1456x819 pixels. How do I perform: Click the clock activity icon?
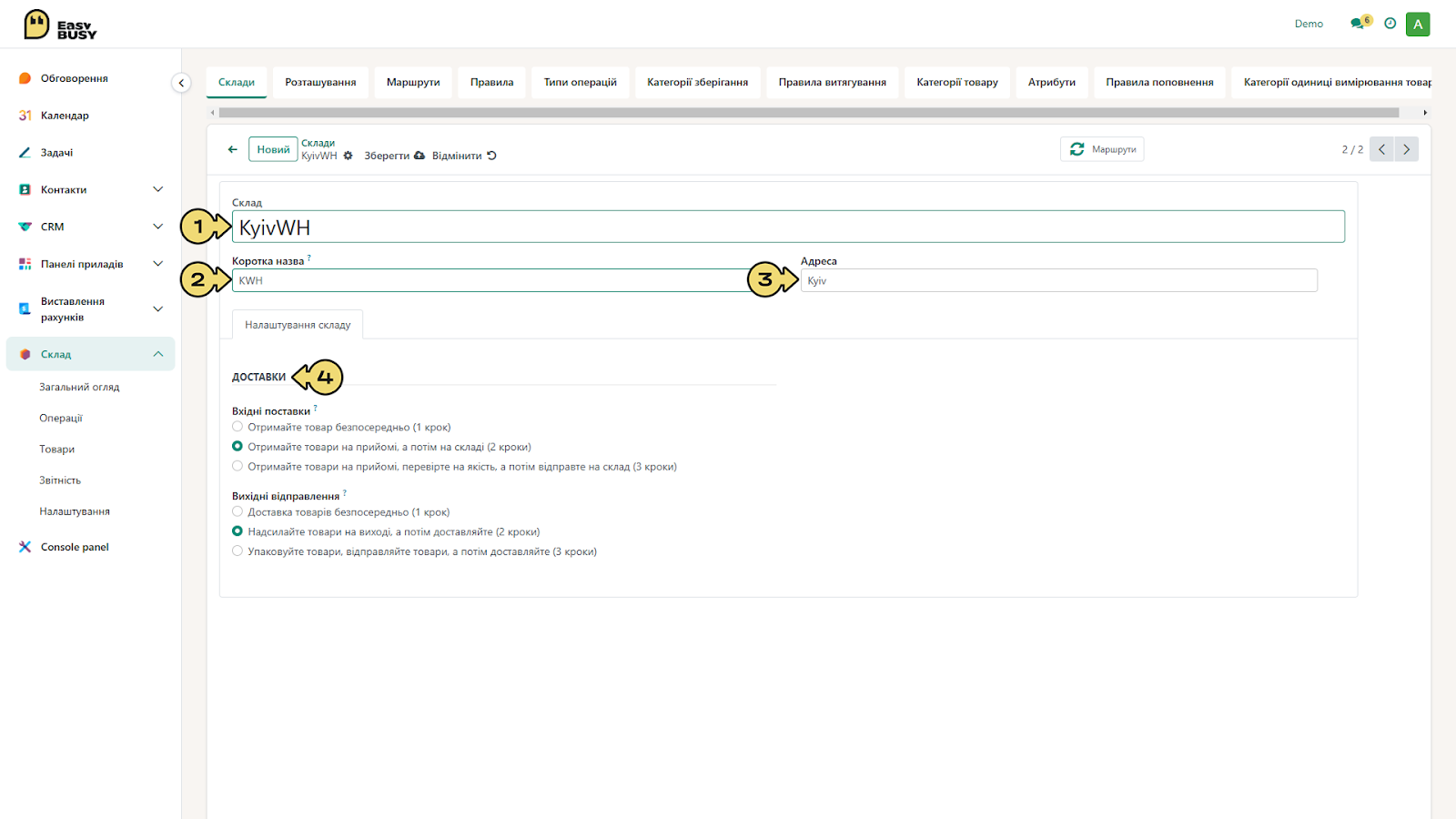coord(1390,24)
